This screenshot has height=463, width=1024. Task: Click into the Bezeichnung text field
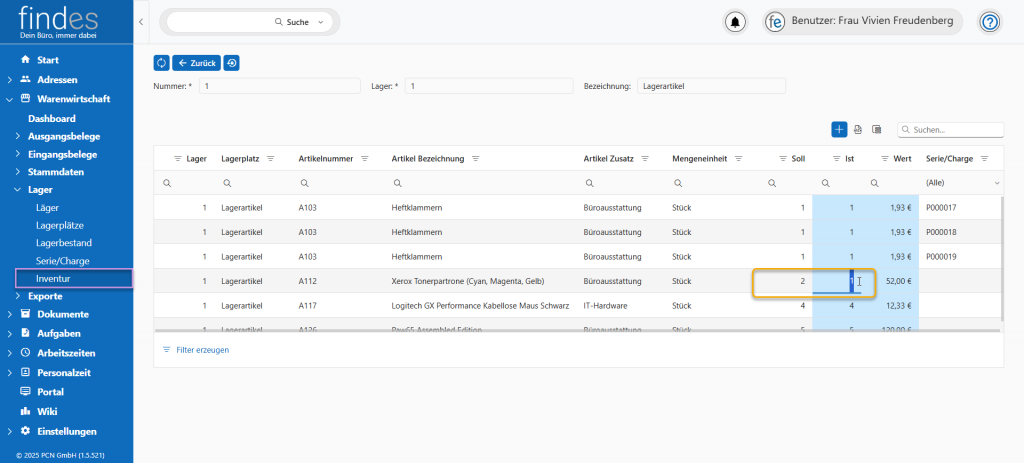[710, 86]
